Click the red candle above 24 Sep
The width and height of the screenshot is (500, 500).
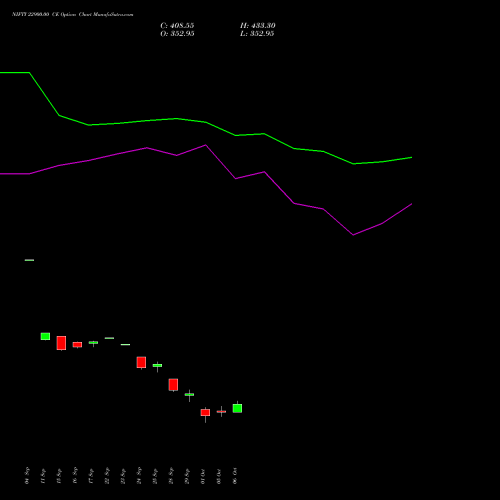[x=141, y=362]
